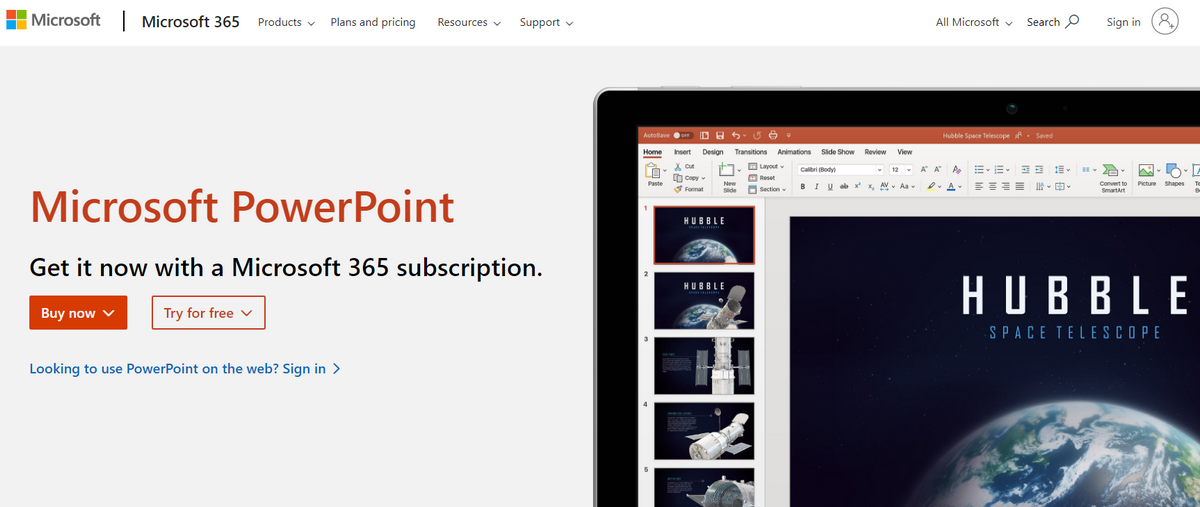Switch to the Review ribbon tab
Screen dimensions: 1200x507
coord(875,152)
